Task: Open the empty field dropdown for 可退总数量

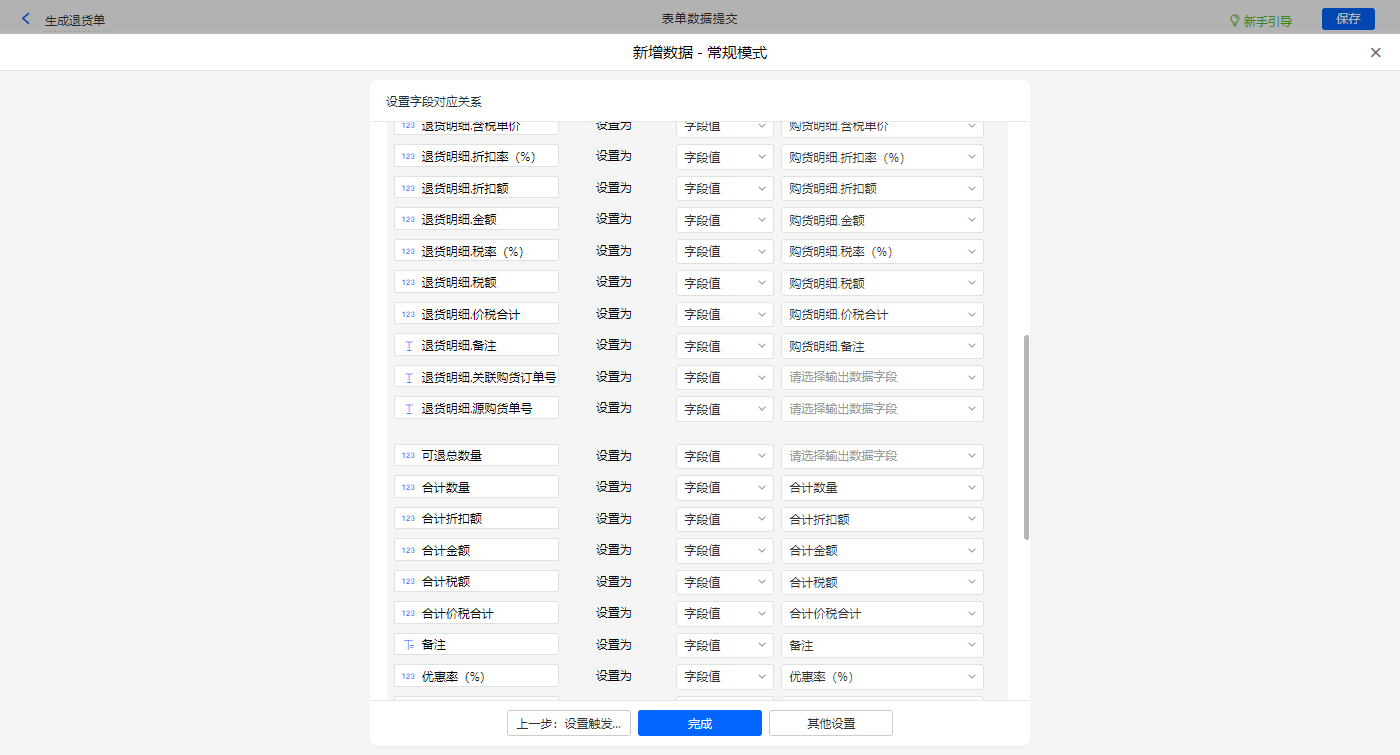Action: click(881, 456)
